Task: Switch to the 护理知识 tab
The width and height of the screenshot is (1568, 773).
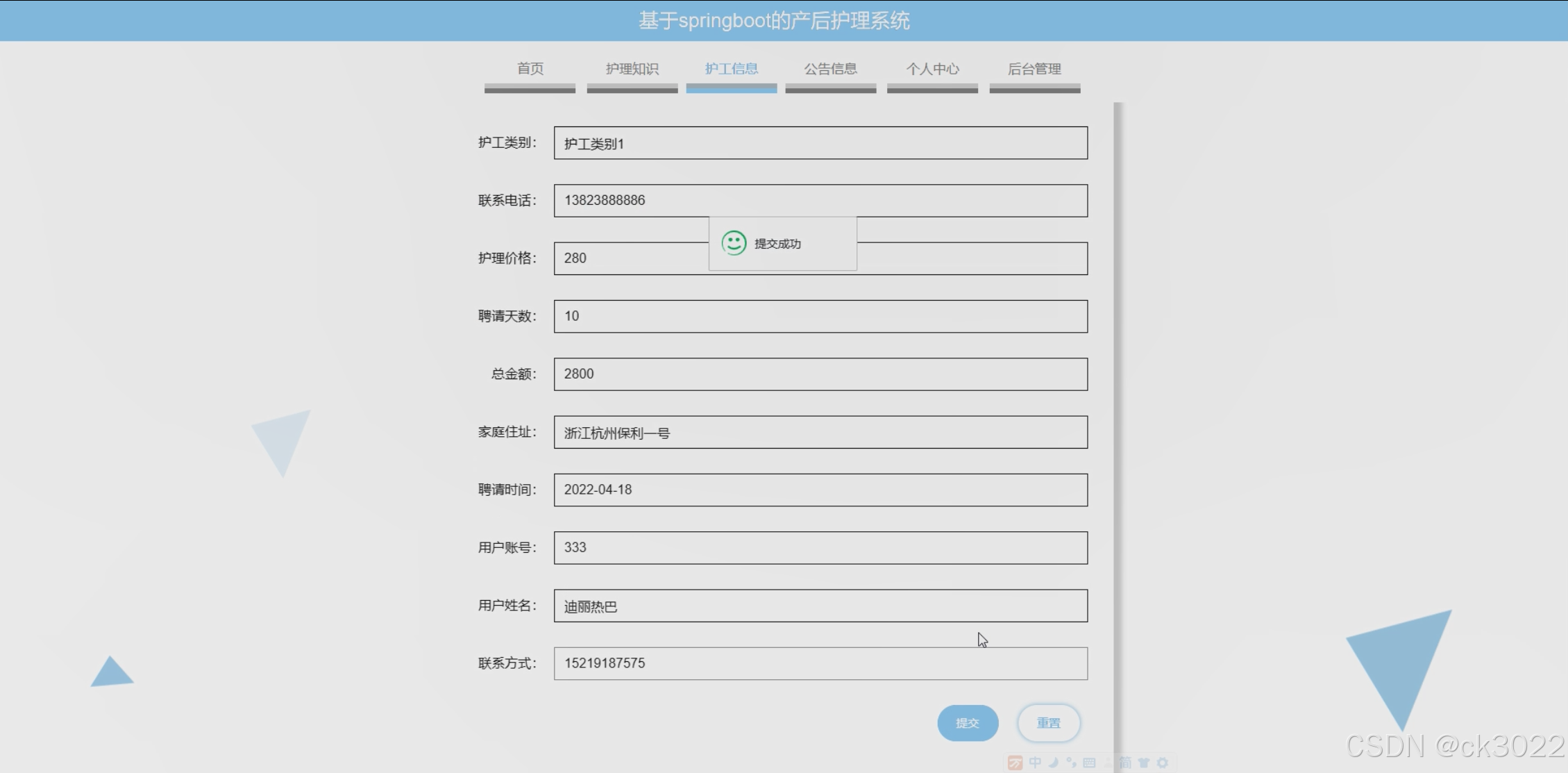Action: point(632,69)
